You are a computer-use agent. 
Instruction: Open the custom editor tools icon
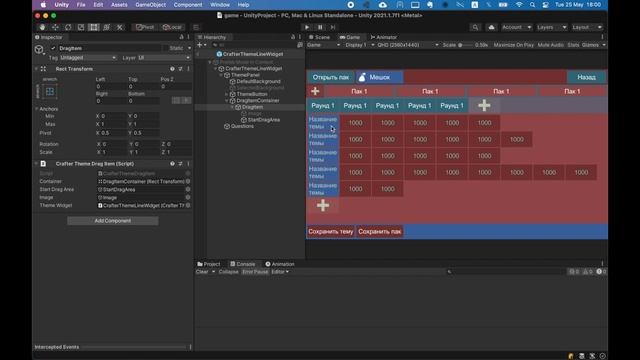coord(120,27)
